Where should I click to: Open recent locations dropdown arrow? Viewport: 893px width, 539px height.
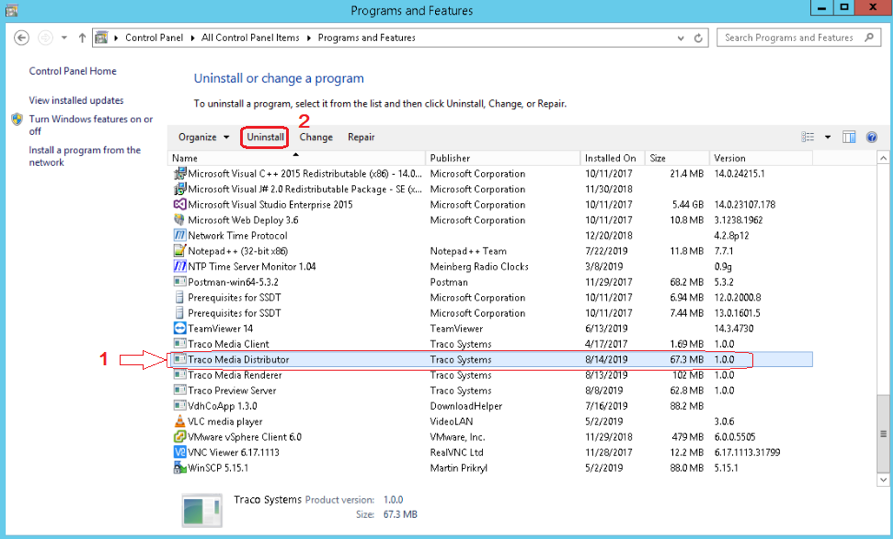[x=64, y=38]
